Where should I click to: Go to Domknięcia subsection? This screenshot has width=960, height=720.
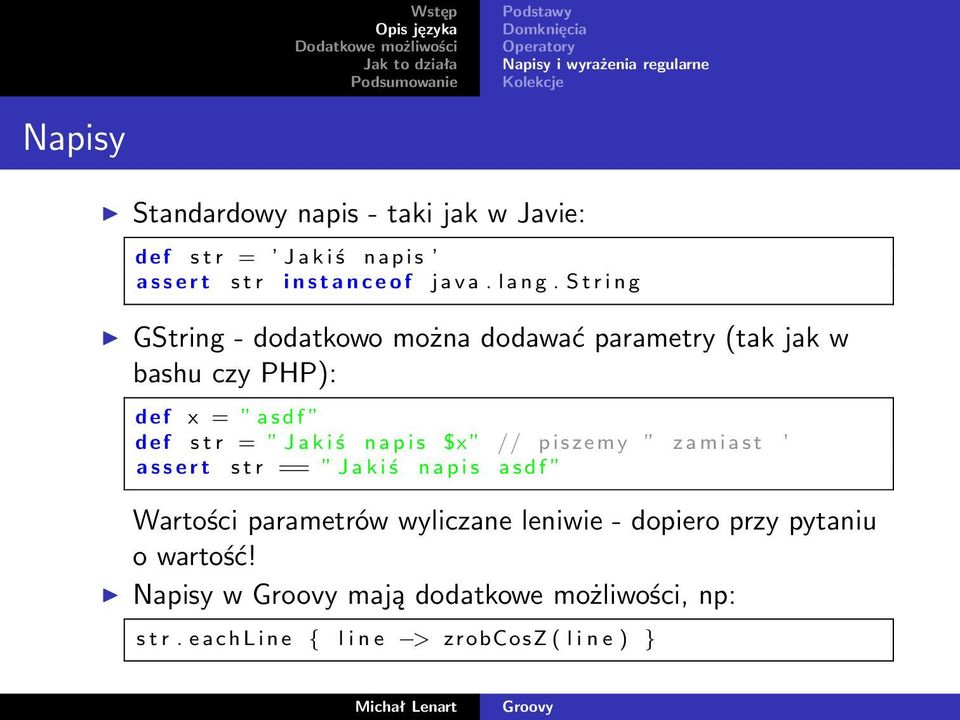[544, 29]
